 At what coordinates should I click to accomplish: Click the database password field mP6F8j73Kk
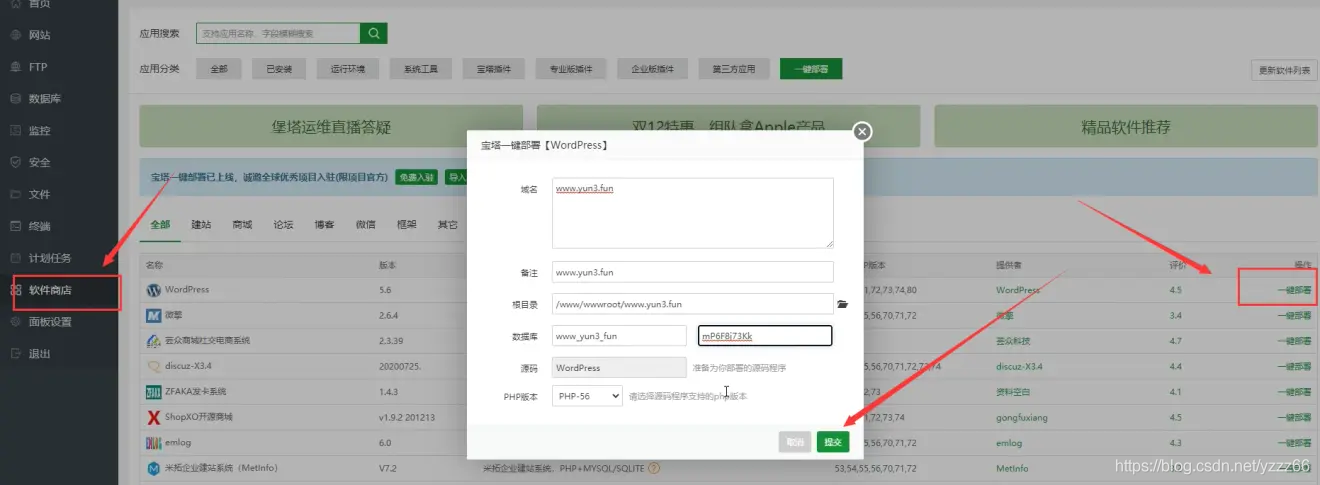[x=765, y=336]
